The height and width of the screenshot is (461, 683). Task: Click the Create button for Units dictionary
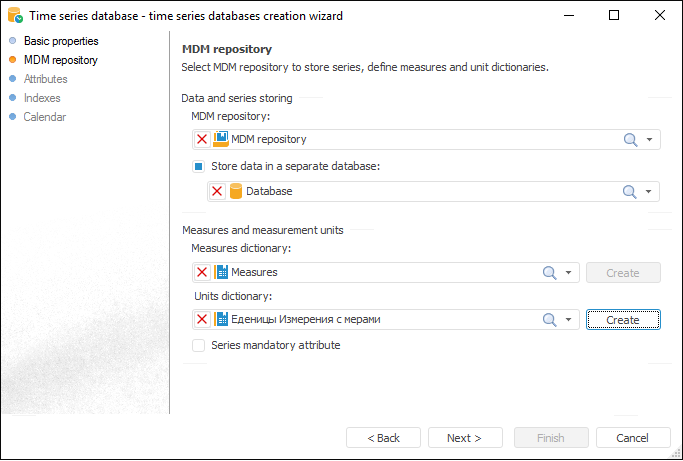[623, 320]
